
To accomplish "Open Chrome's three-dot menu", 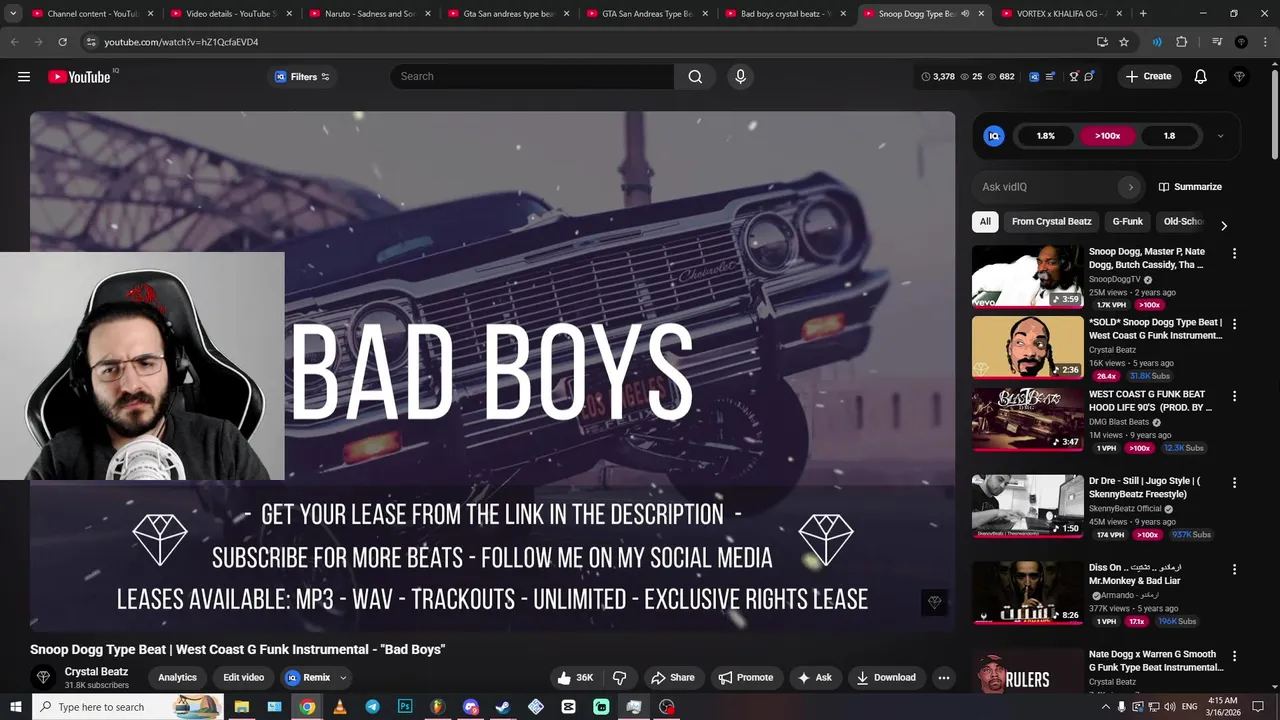I will click(1265, 42).
